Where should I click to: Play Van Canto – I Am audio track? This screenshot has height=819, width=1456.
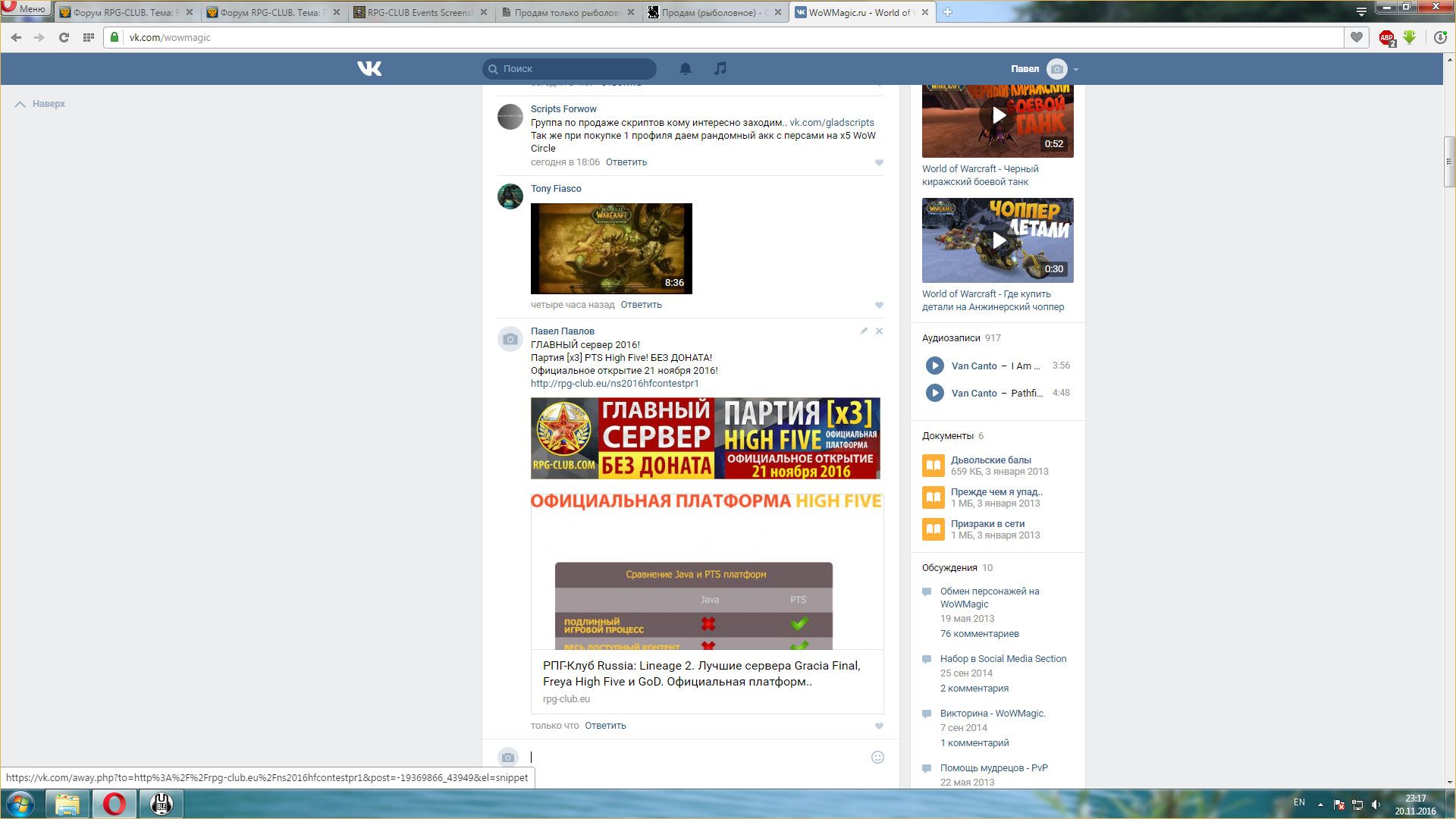934,366
